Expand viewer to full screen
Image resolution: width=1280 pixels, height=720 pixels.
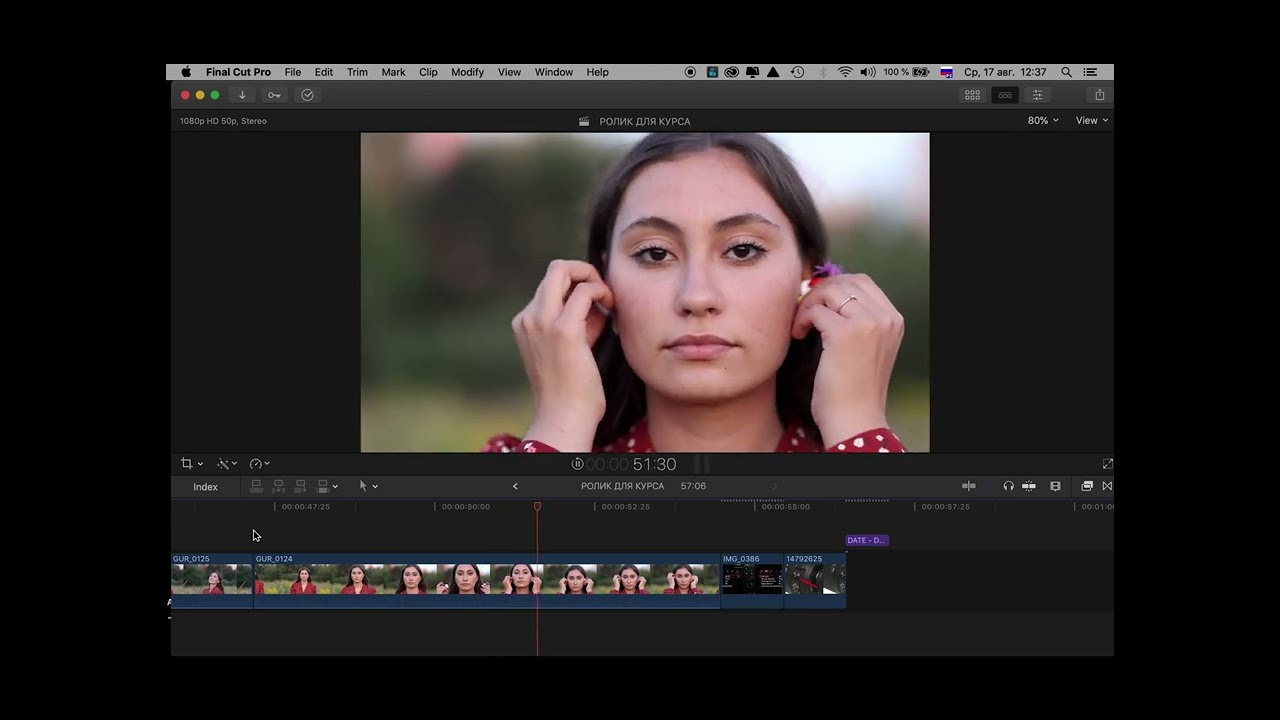click(1107, 464)
